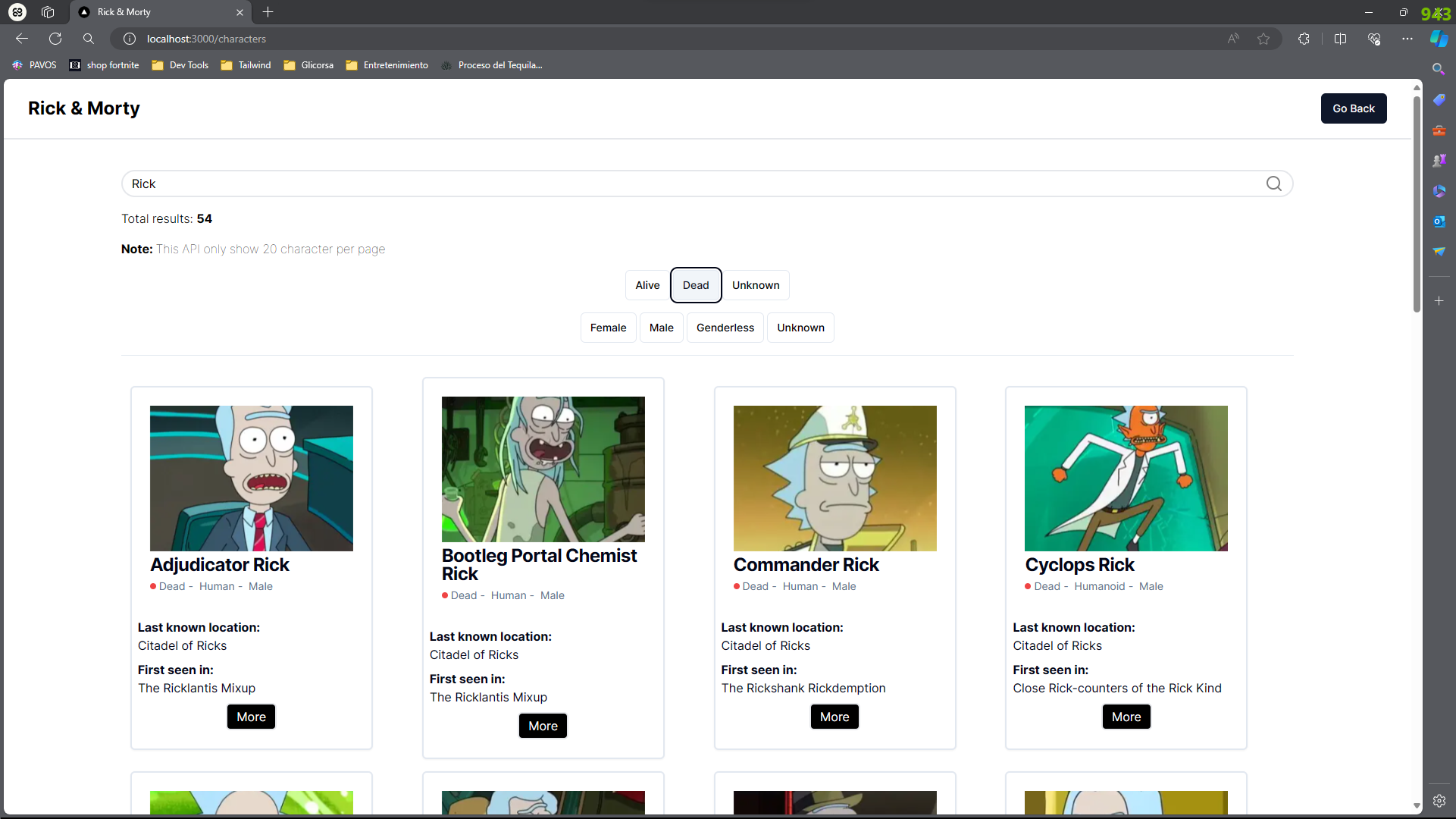
Task: Open sidebar settings gear icon
Action: [1439, 801]
